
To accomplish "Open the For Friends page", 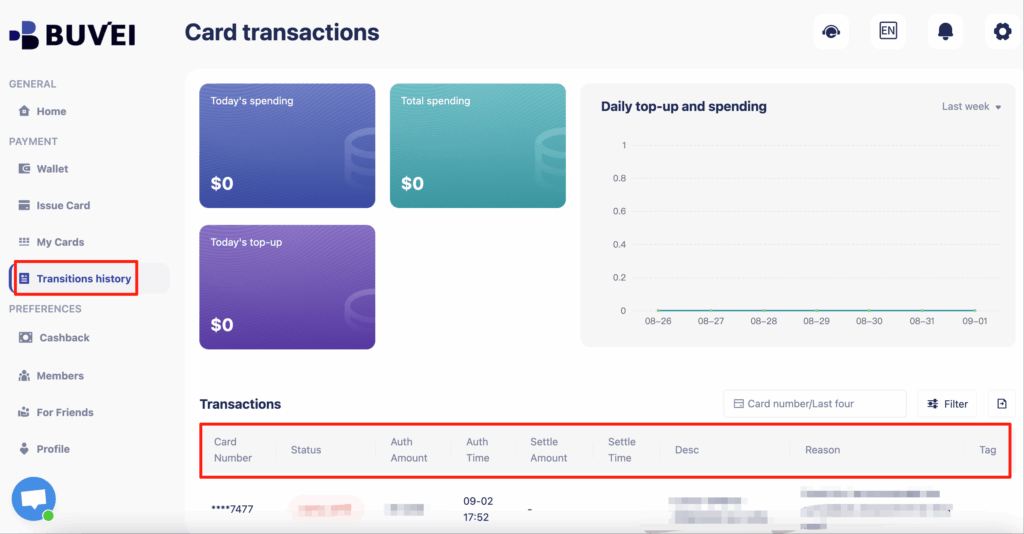I will pos(65,412).
